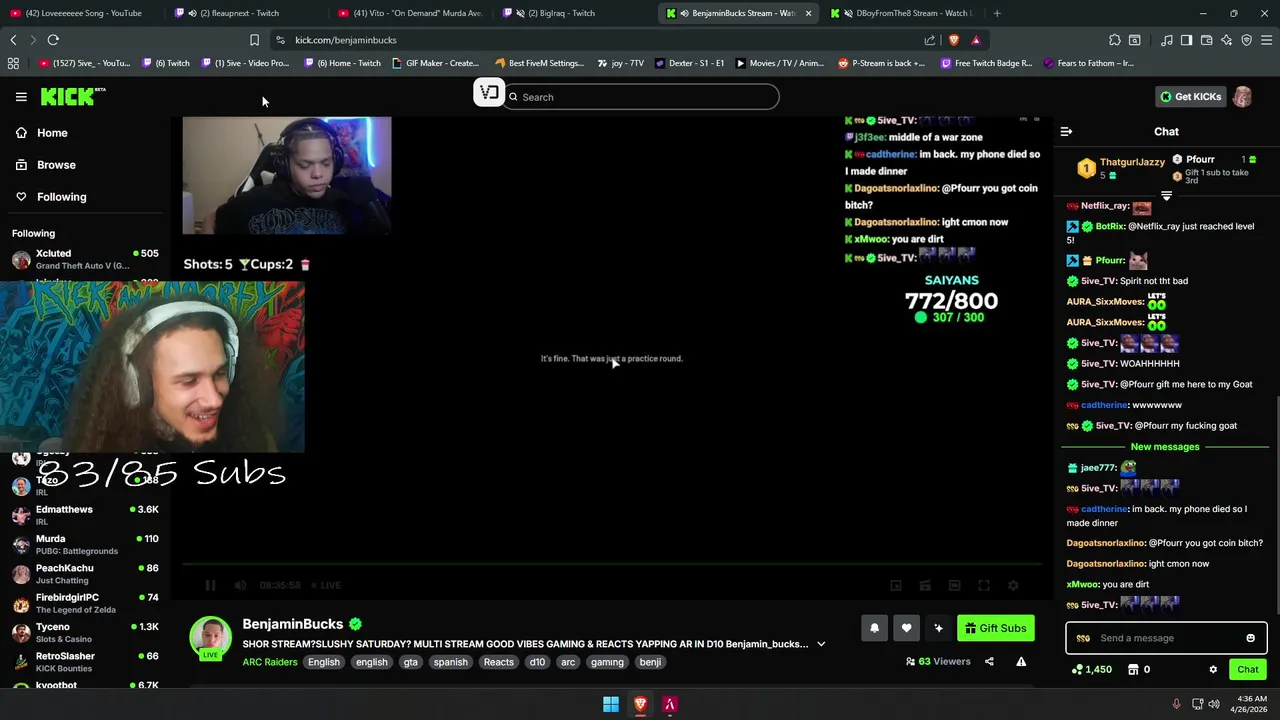1280x720 pixels.
Task: Switch to the Loveeeeeee Song YouTube tab
Action: (82, 13)
